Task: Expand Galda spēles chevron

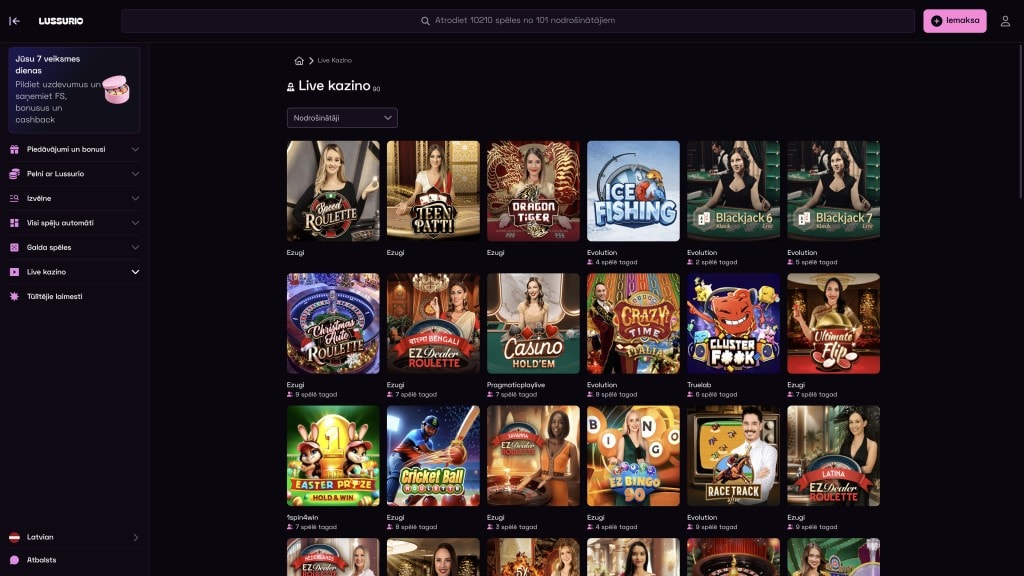Action: [135, 248]
